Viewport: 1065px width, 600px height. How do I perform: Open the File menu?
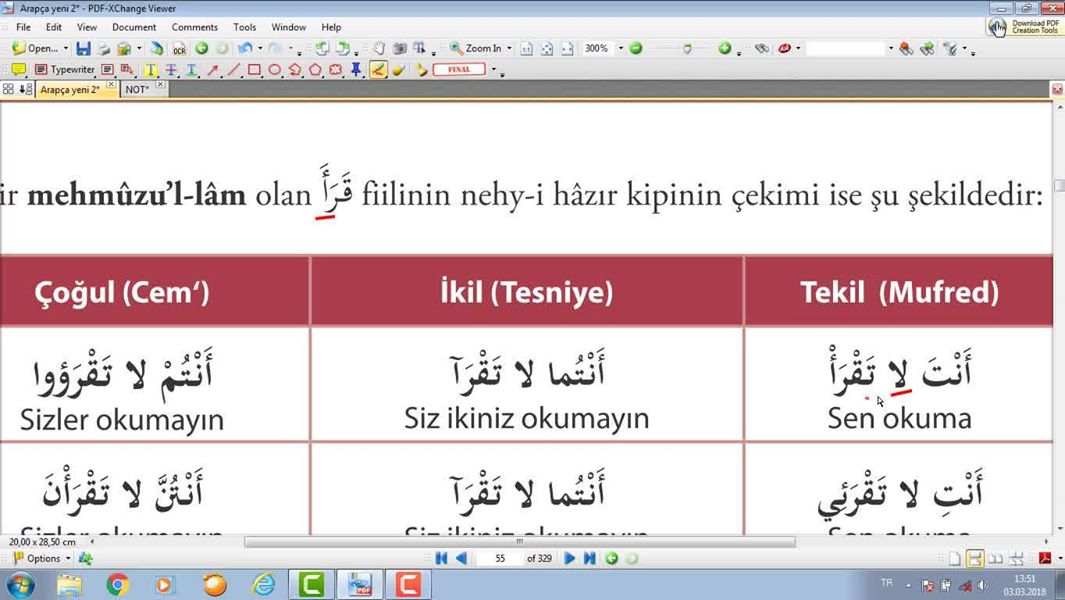pos(23,27)
